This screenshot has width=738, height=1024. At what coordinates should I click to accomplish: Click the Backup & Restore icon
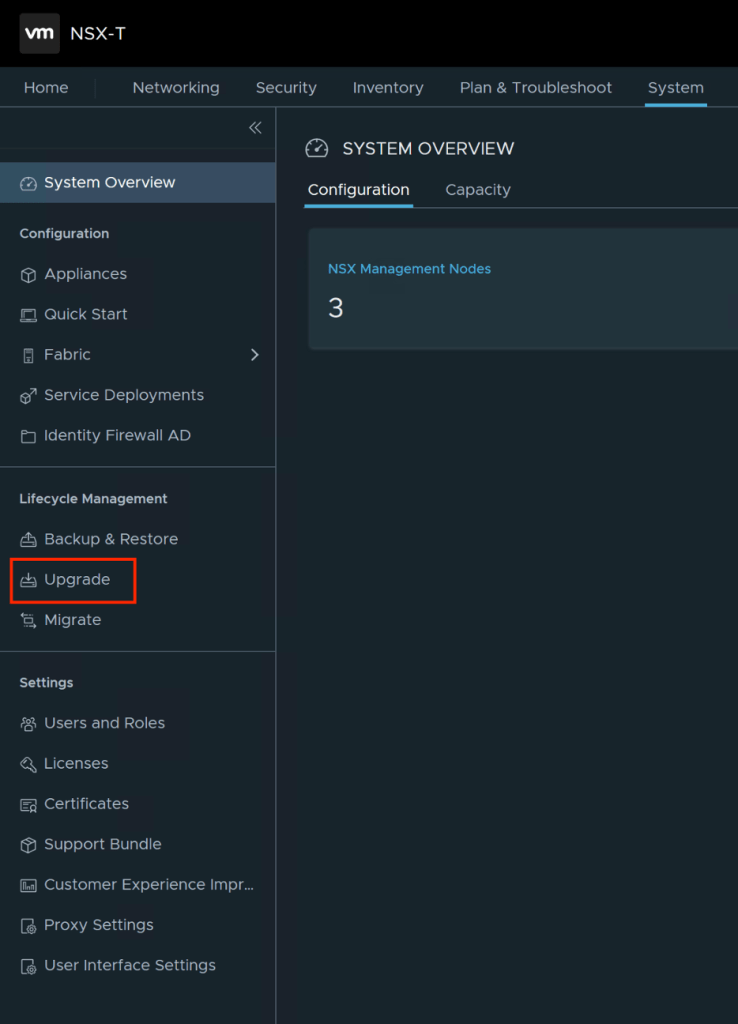(28, 540)
